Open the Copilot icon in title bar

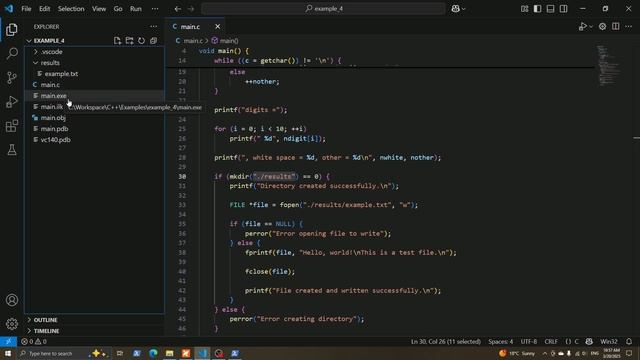click(456, 9)
